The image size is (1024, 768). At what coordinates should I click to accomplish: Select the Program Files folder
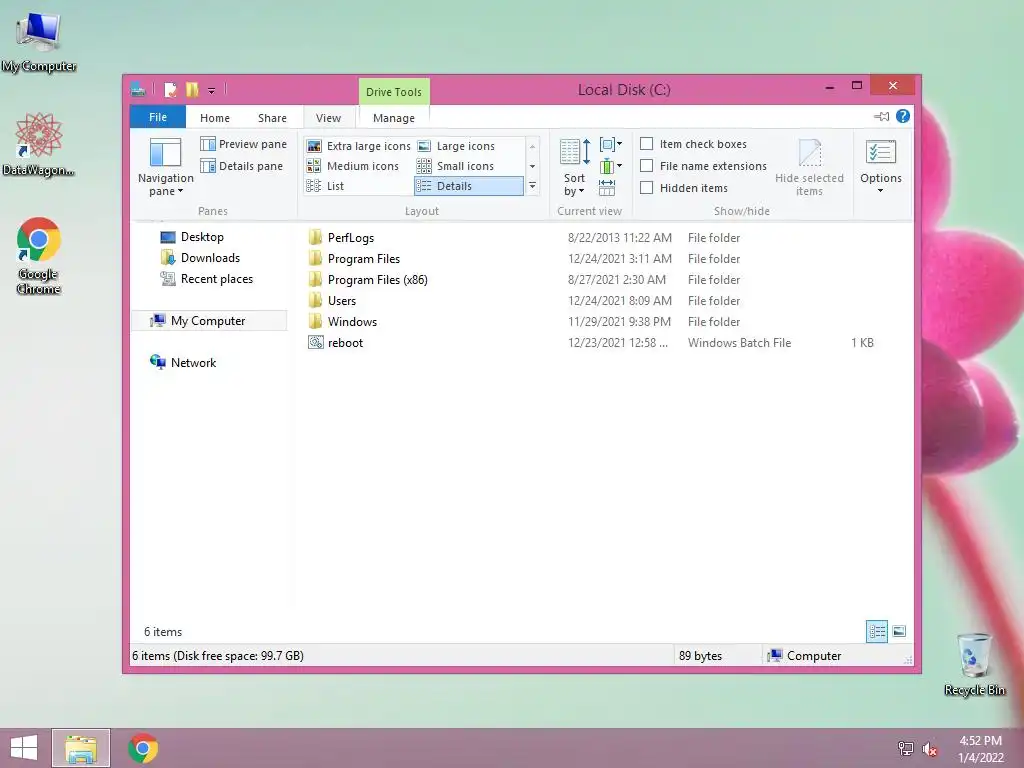364,259
